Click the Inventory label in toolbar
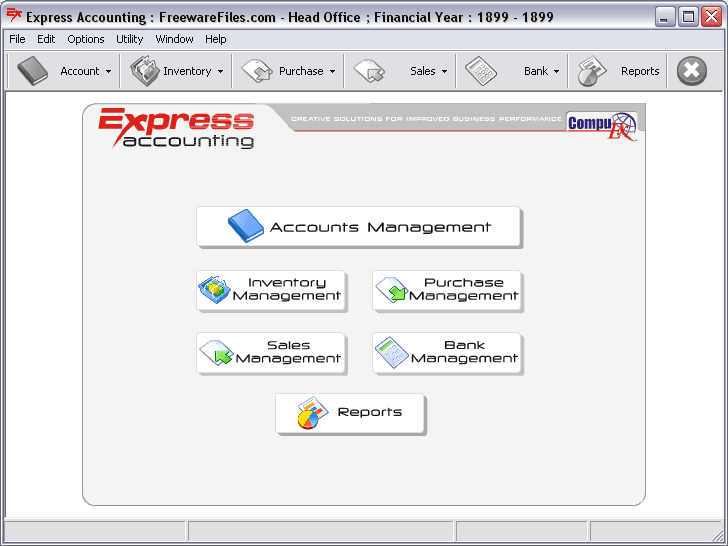 (x=187, y=71)
